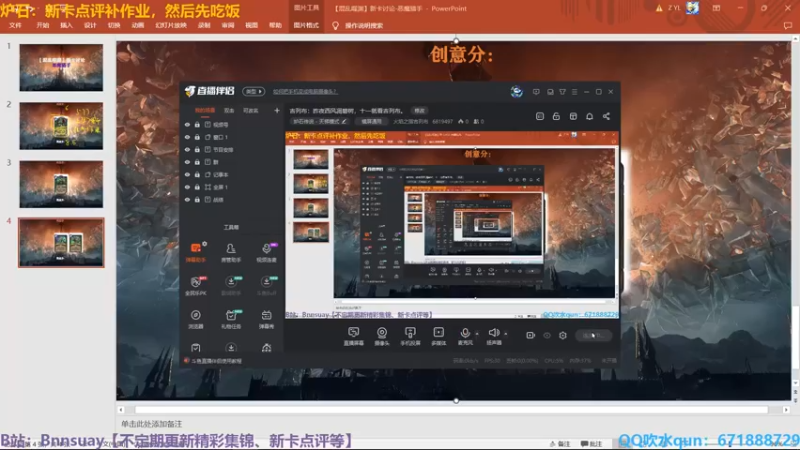Toggle preview eye icon in outermost 直播伴侣 bottom bar
The width and height of the screenshot is (800, 450).
click(547, 335)
